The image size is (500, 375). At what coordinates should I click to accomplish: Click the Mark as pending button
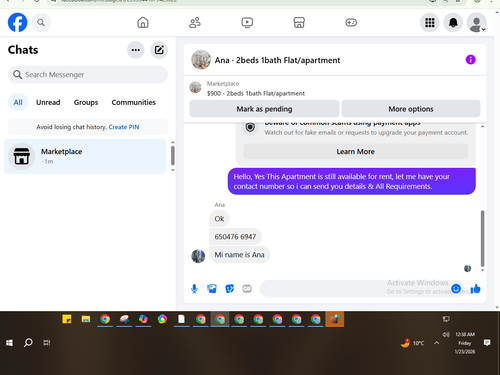(x=264, y=109)
